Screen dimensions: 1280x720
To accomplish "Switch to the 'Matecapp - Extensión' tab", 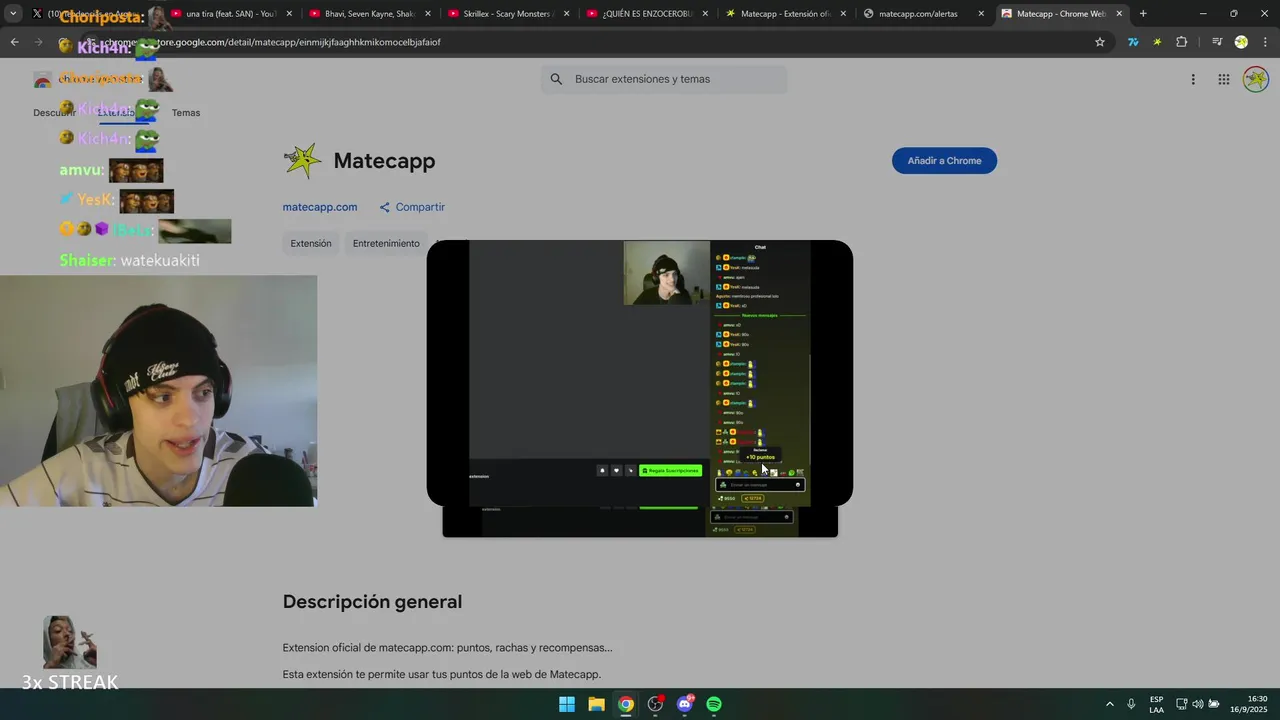I will (x=785, y=14).
